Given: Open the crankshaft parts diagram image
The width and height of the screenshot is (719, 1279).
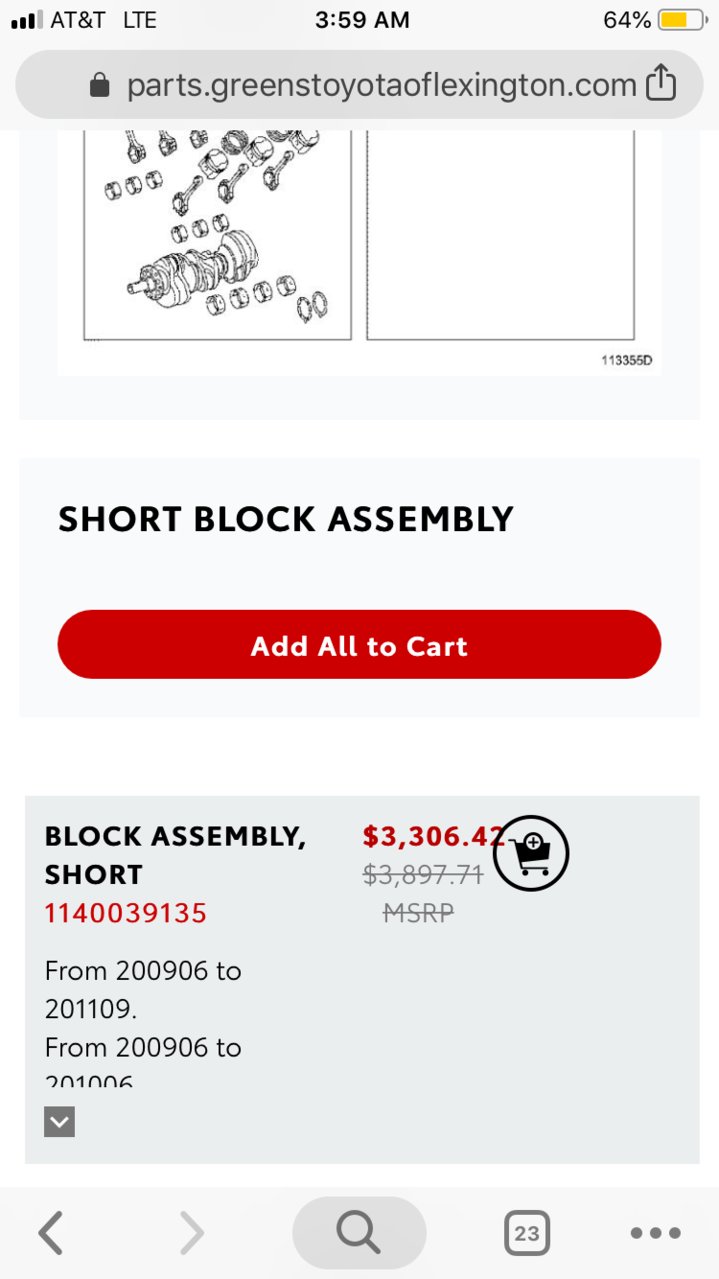Looking at the screenshot, I should coord(217,234).
